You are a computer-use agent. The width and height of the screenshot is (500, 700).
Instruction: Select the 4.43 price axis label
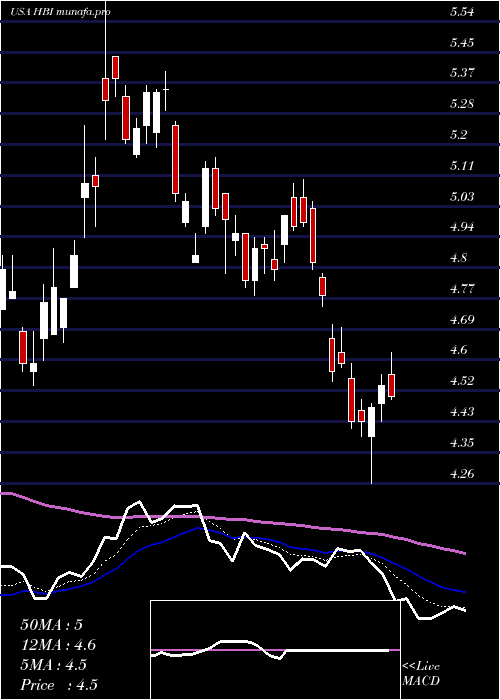[x=462, y=411]
